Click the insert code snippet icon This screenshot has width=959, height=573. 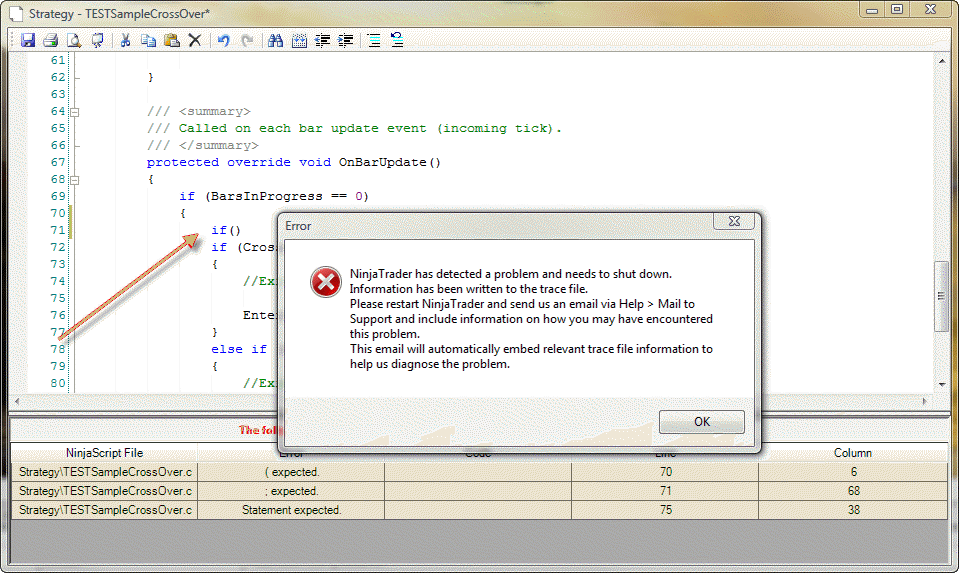point(299,40)
